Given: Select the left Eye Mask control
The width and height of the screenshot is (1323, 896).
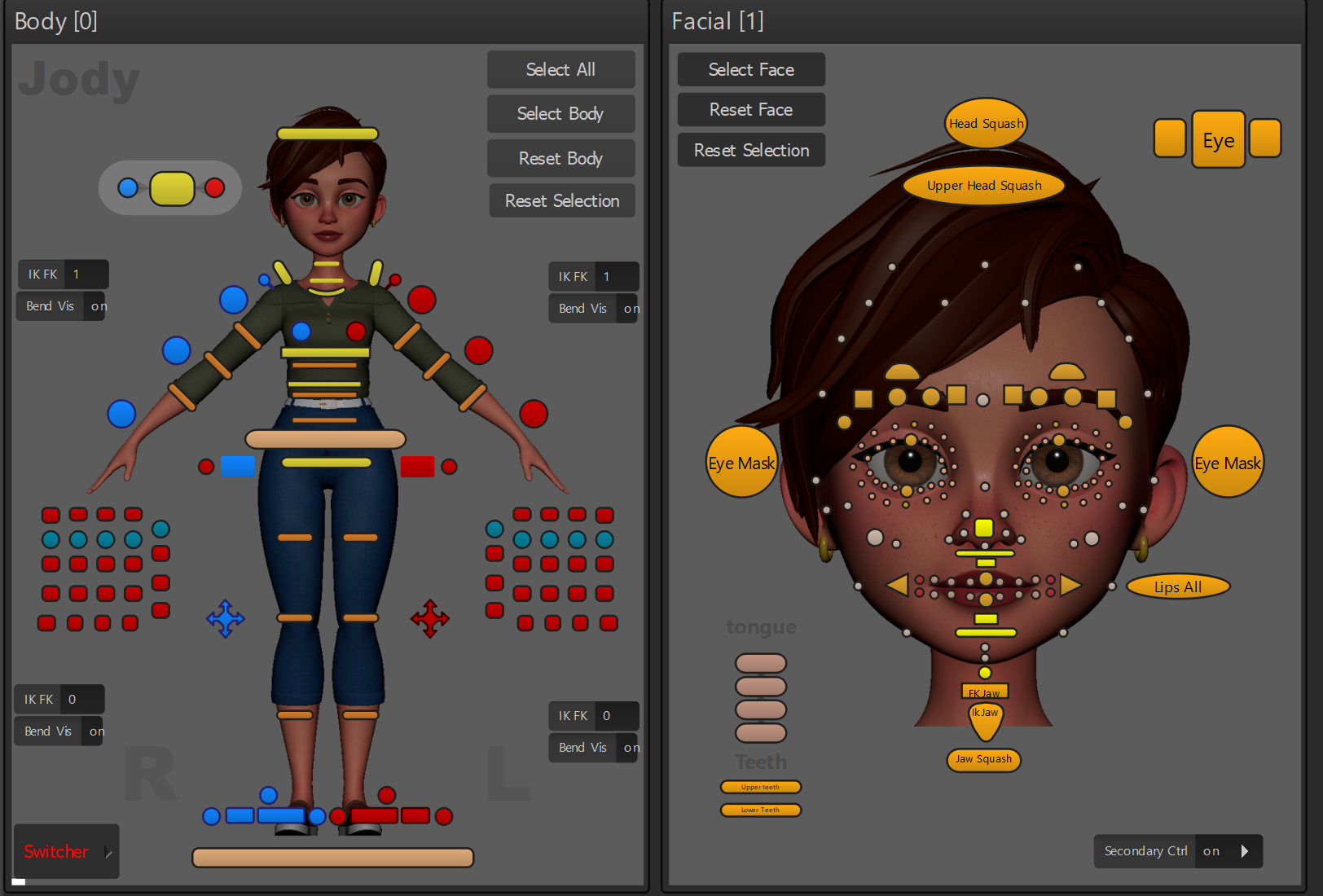Looking at the screenshot, I should click(x=741, y=463).
